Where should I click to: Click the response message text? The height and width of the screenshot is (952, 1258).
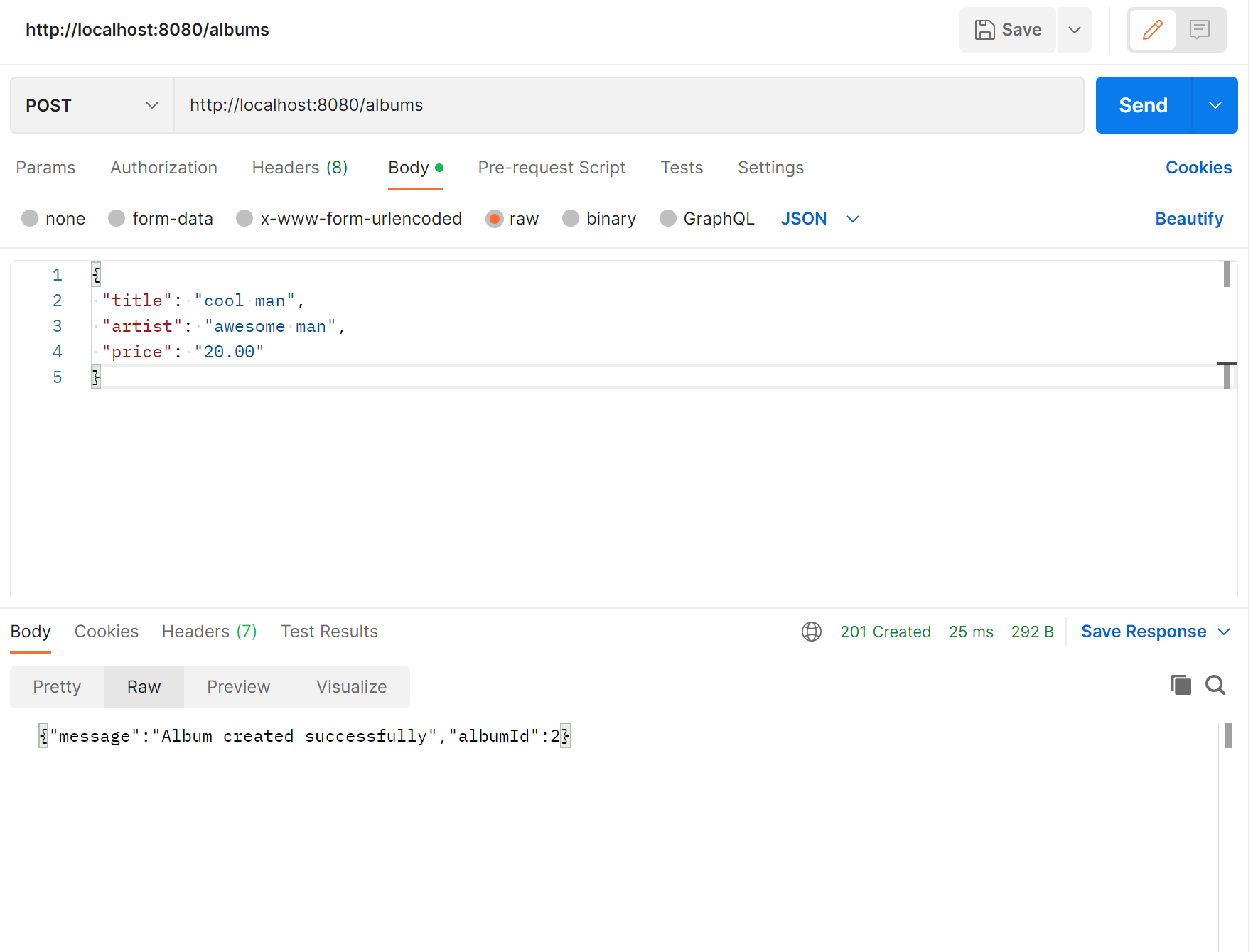point(304,736)
